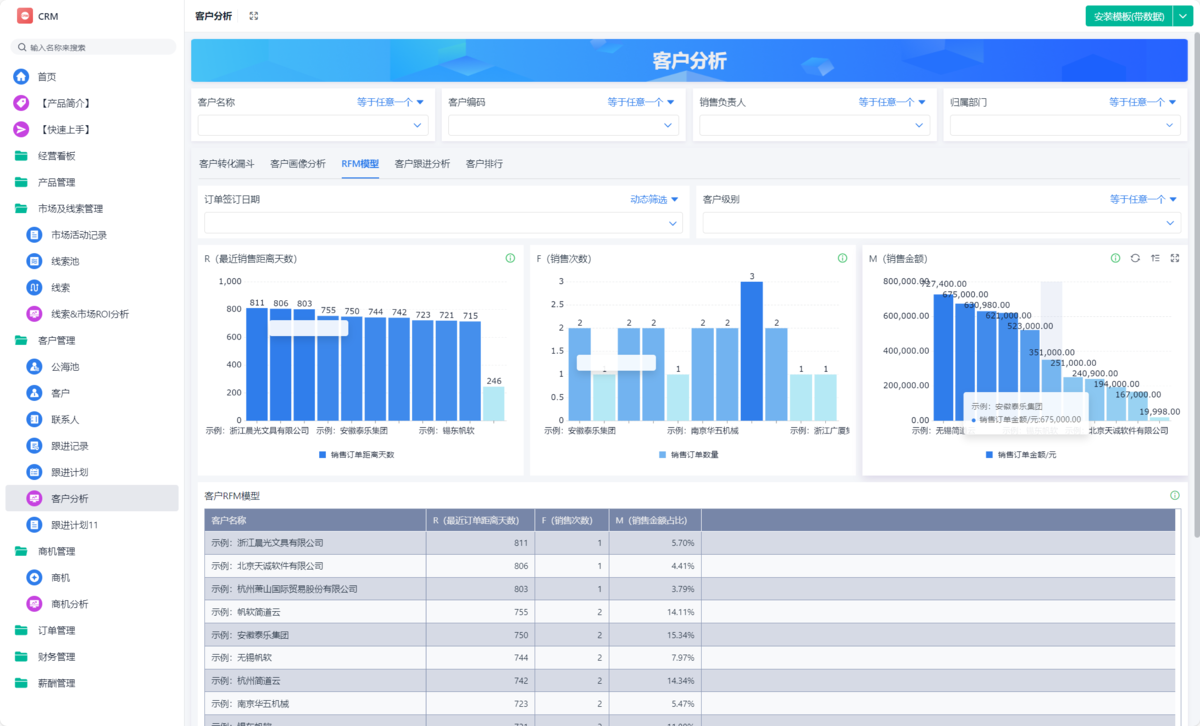Open 商机分析 in the sidebar
This screenshot has height=726, width=1200.
(x=70, y=604)
